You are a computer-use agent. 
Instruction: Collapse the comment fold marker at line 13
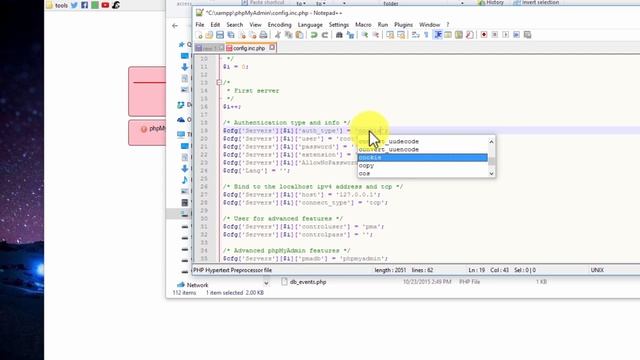click(x=219, y=82)
